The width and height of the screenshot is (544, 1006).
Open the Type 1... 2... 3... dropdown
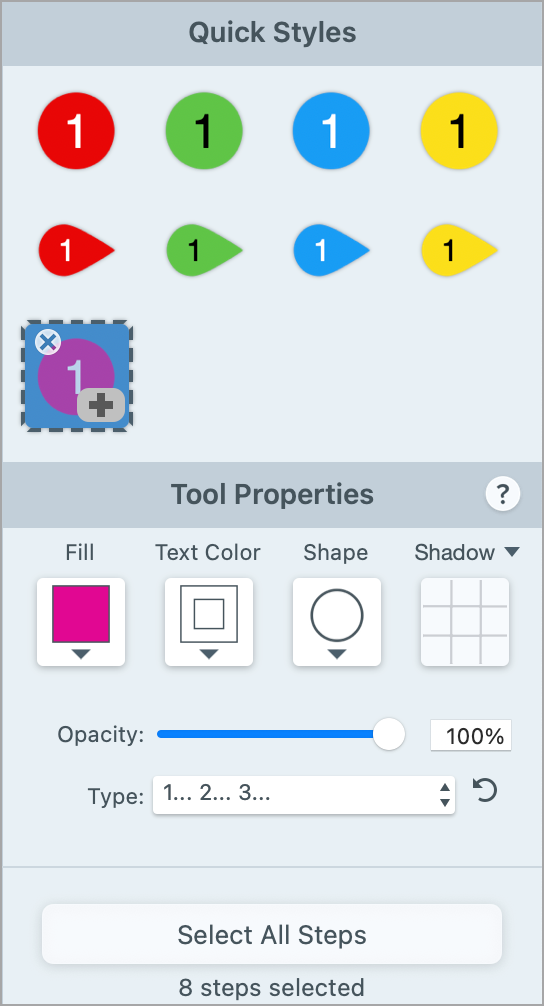[304, 795]
